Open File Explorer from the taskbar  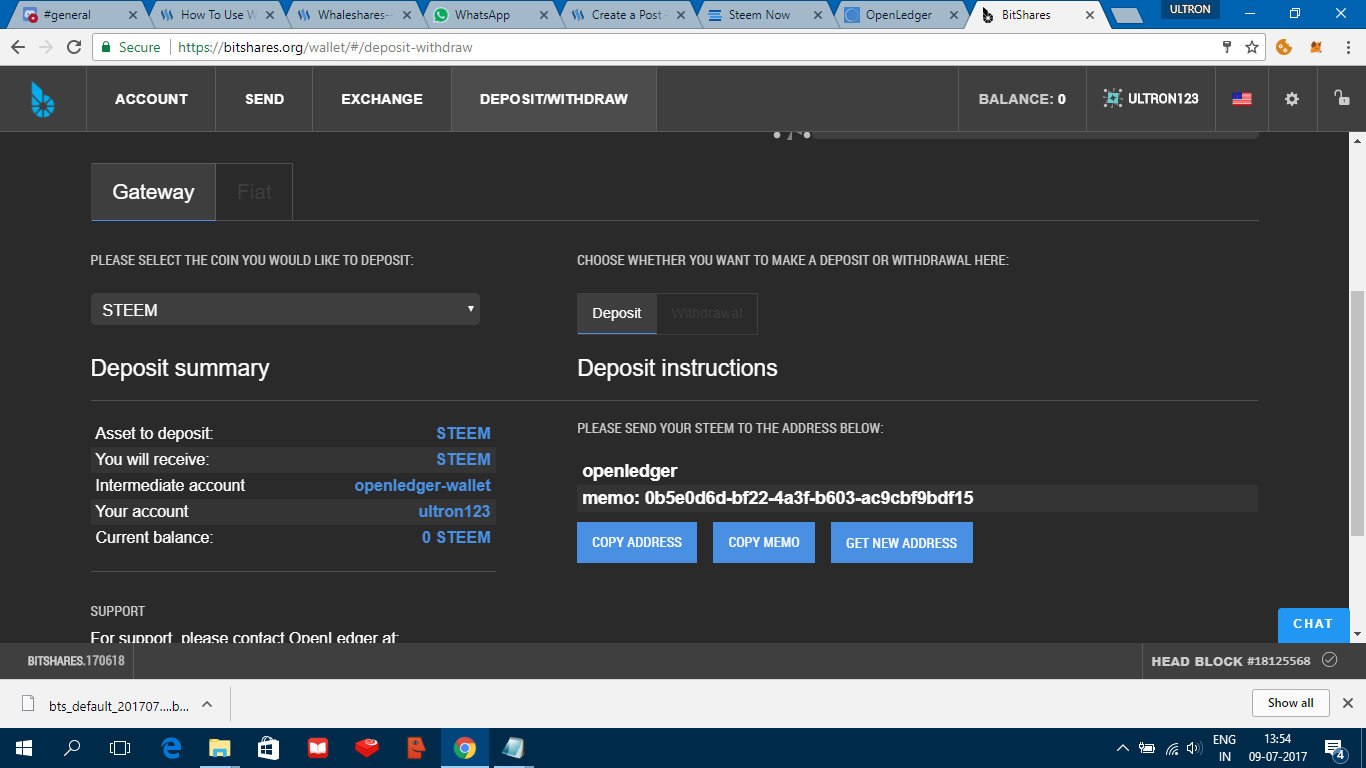coord(220,748)
